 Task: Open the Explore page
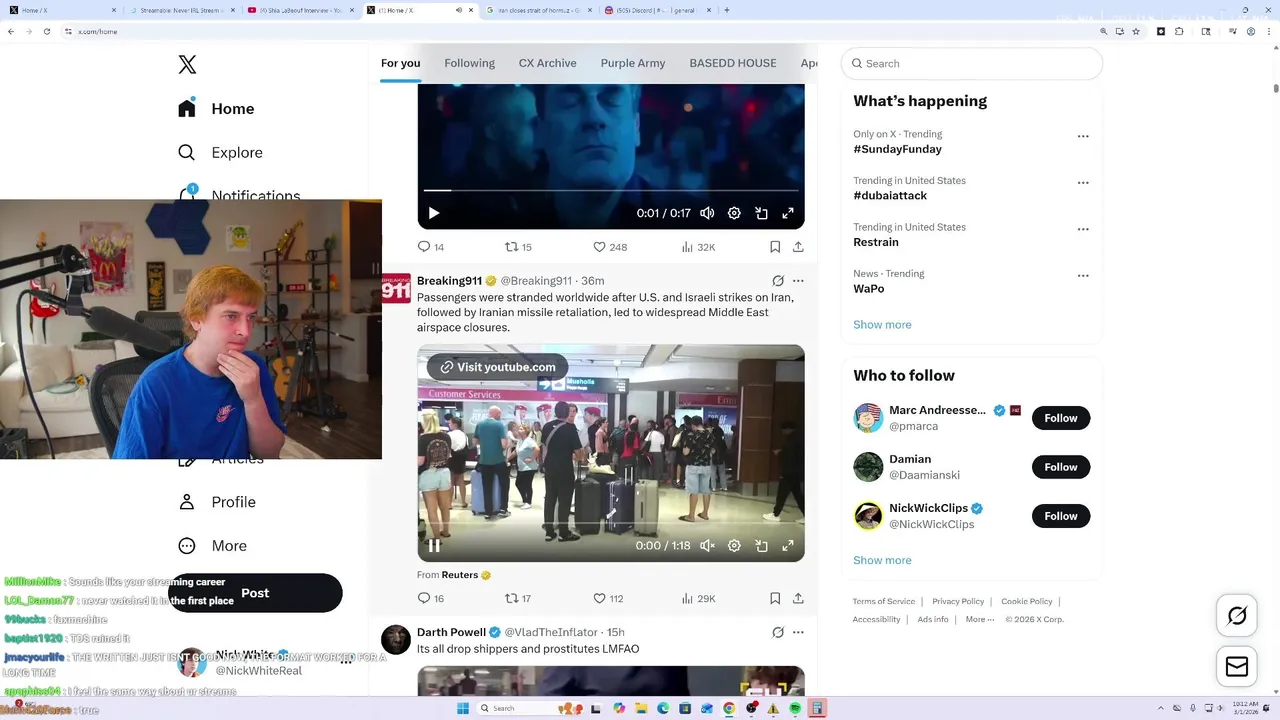(221, 153)
